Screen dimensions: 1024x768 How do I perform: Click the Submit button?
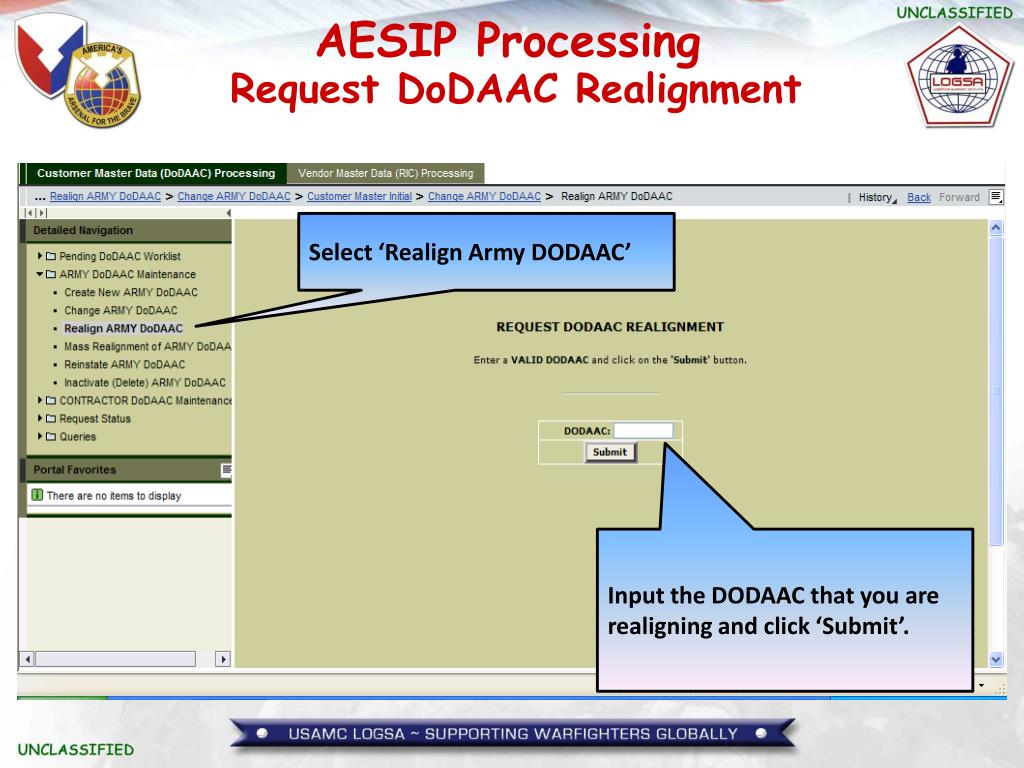[x=610, y=452]
